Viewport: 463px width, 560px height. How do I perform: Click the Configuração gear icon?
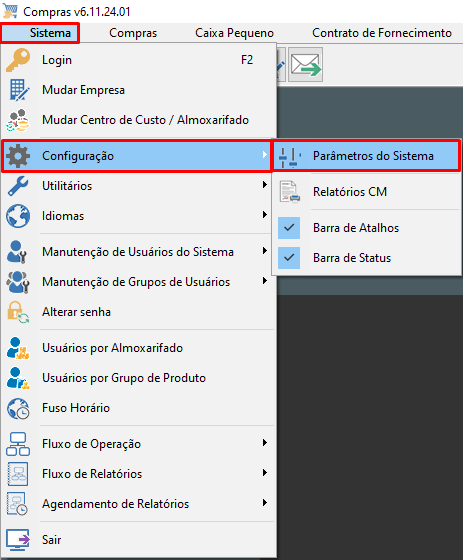click(18, 156)
